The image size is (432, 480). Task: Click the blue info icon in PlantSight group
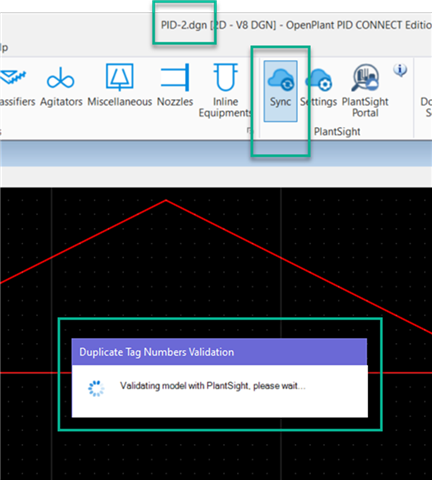(x=400, y=70)
